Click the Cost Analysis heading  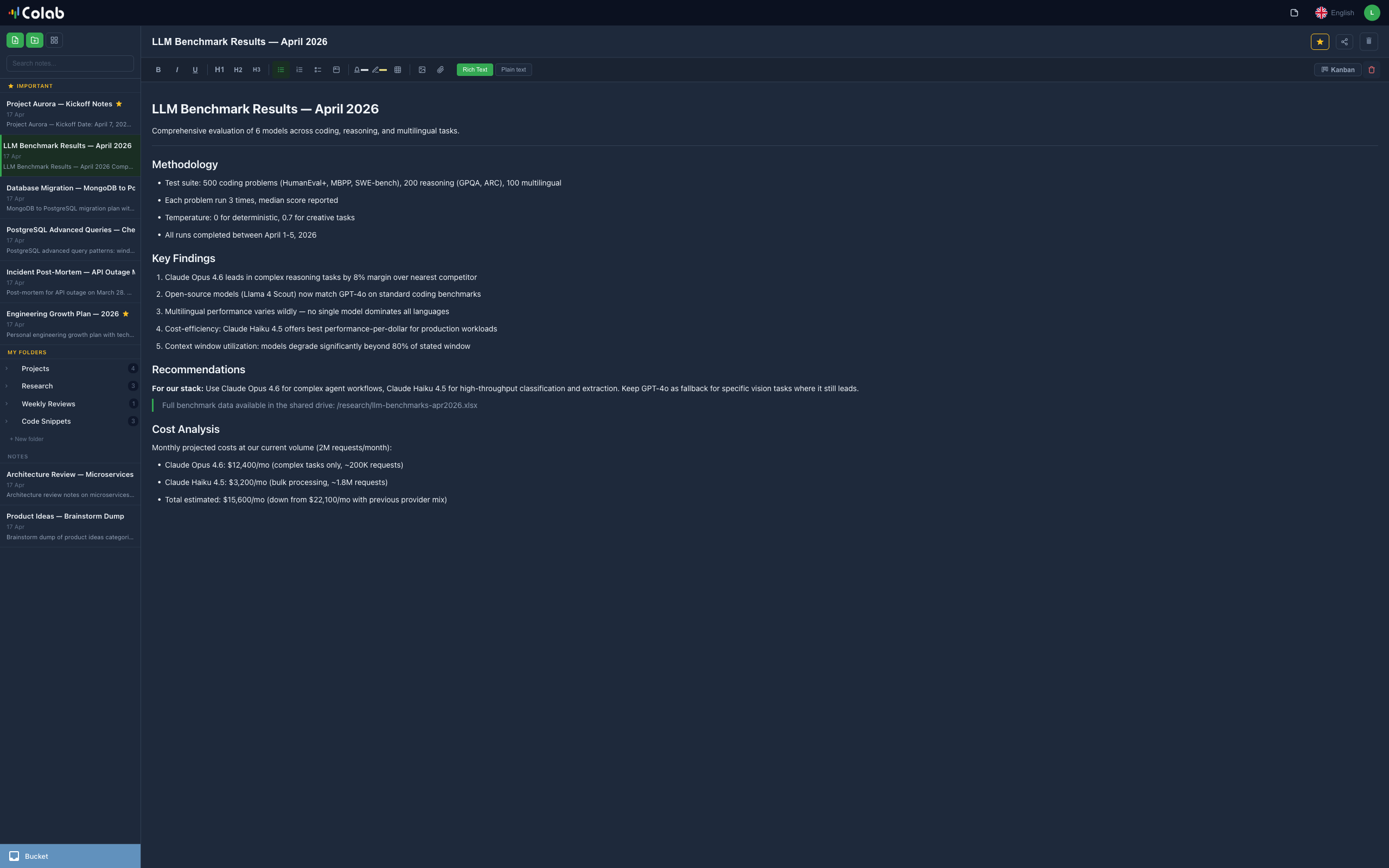[186, 430]
